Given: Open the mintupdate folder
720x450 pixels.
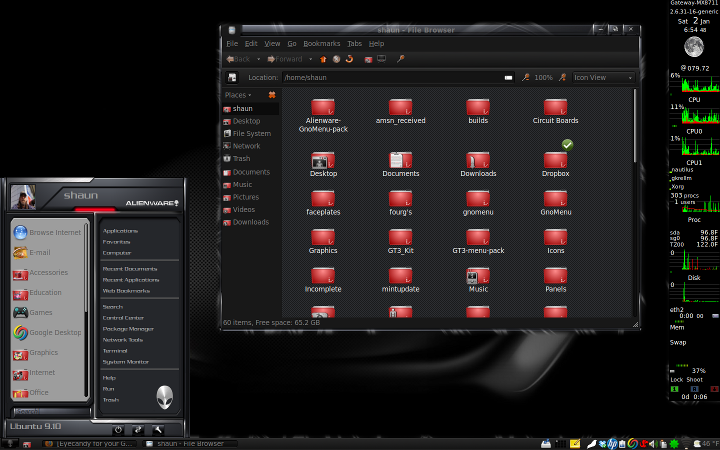Looking at the screenshot, I should 400,280.
